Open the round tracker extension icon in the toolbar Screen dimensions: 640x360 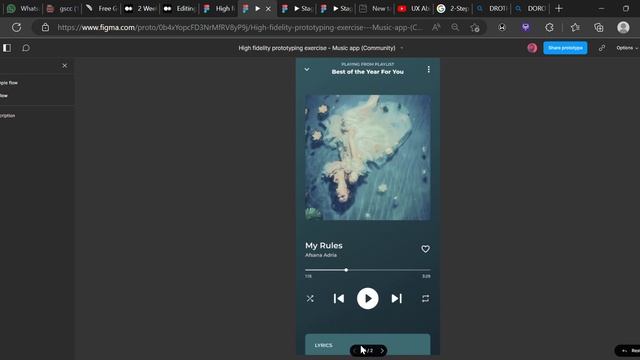point(502,27)
